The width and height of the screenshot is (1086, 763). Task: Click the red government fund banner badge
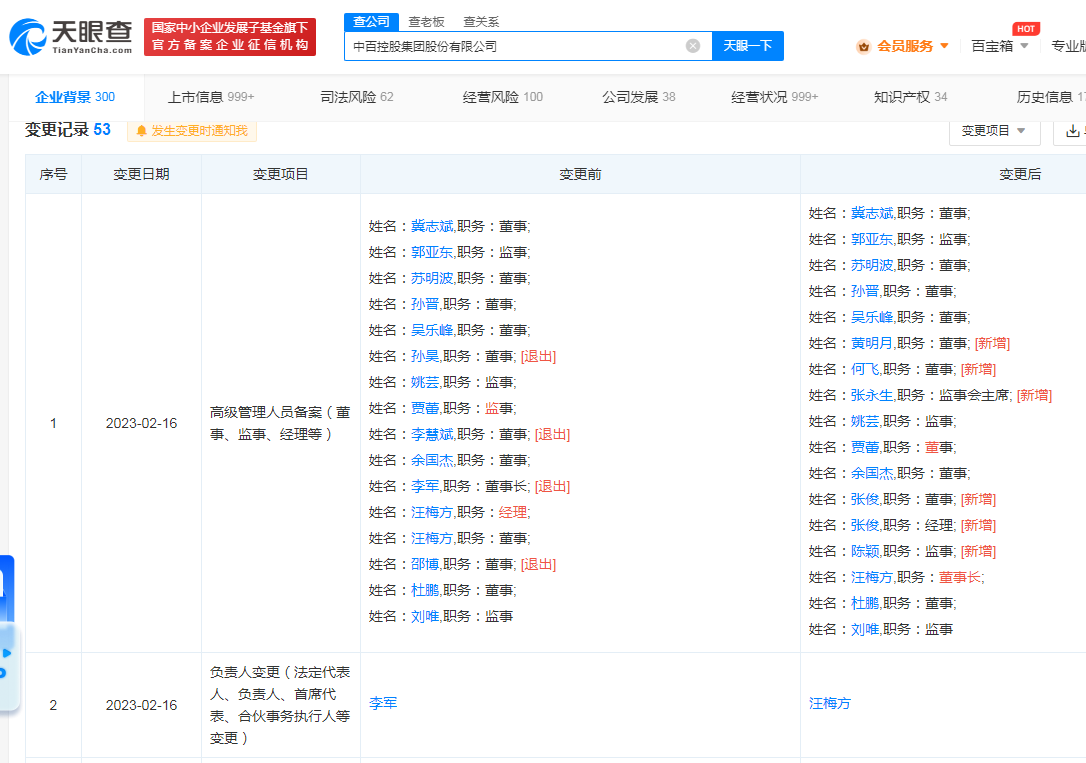coord(230,37)
